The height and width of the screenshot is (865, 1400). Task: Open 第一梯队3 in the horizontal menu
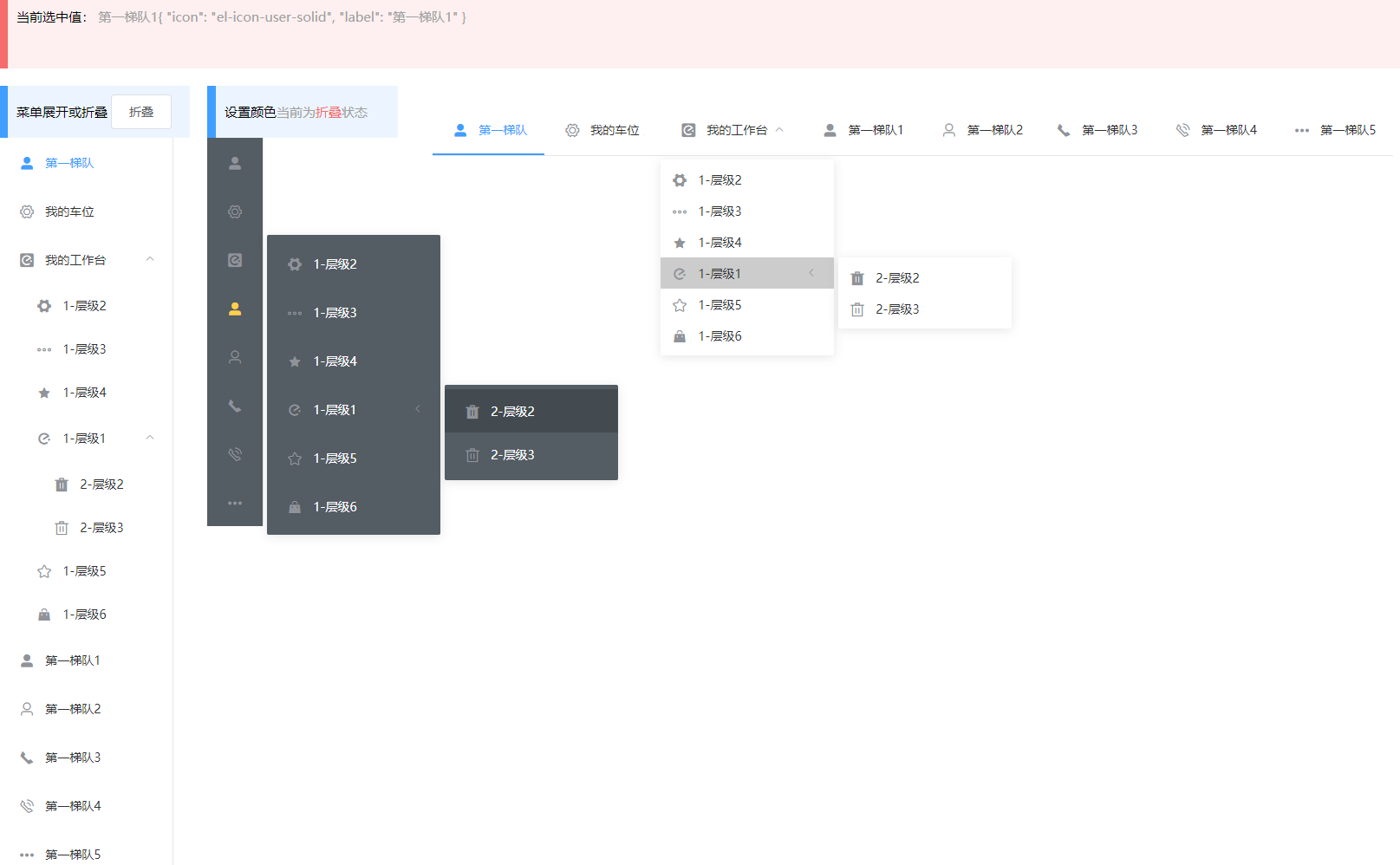coord(1097,130)
